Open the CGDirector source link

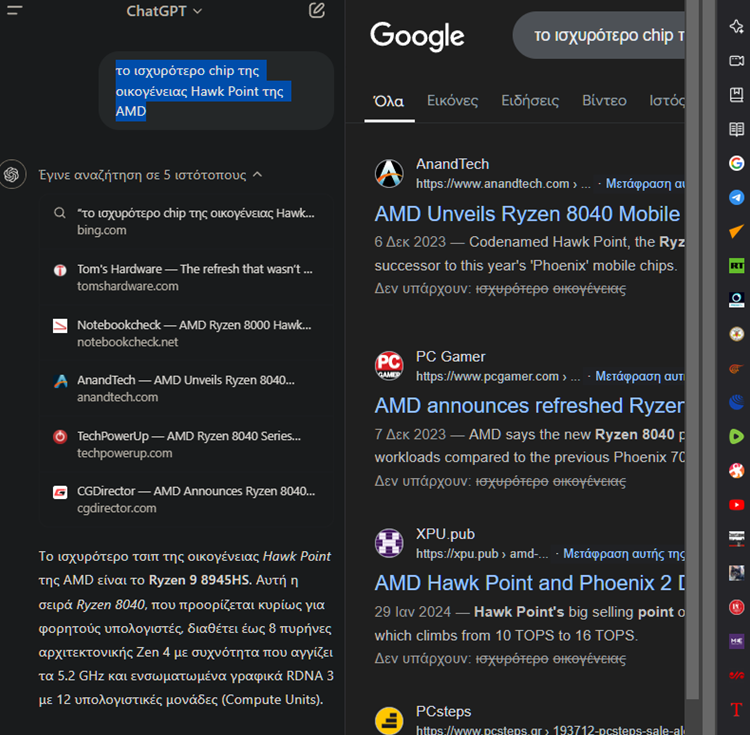[187, 499]
